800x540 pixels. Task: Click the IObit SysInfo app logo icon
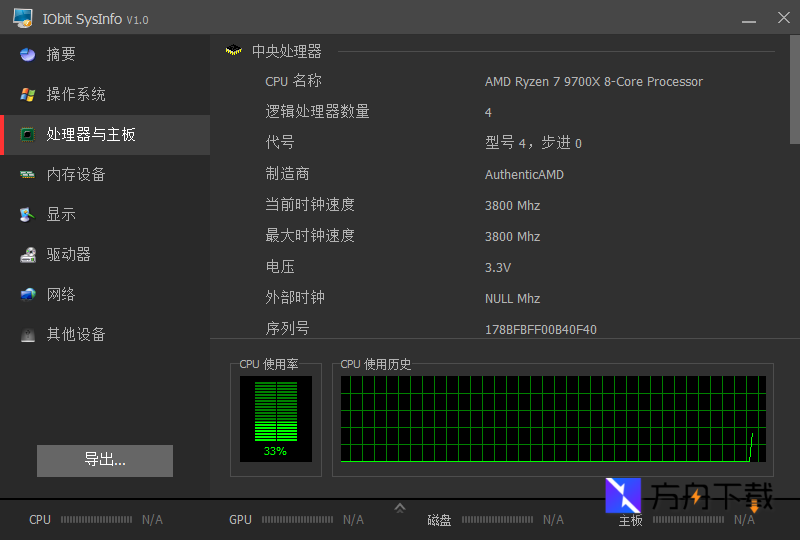[x=23, y=18]
